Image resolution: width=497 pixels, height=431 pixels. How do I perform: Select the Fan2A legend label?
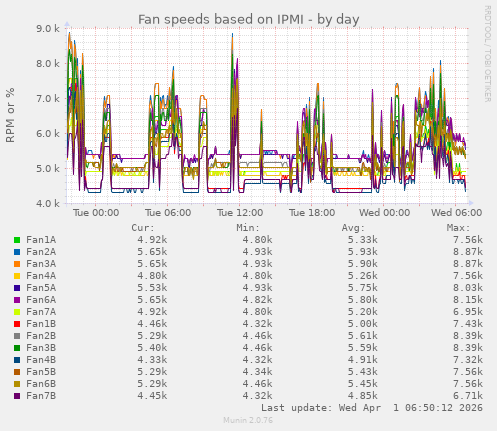(x=41, y=252)
